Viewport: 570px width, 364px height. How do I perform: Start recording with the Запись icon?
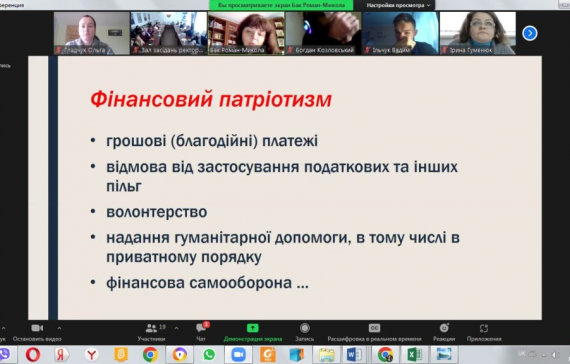click(305, 328)
